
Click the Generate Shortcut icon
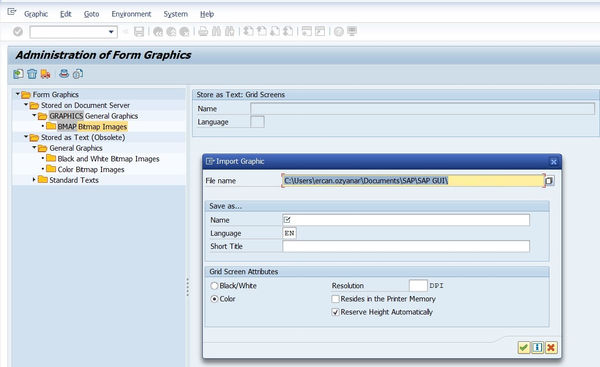pos(320,32)
